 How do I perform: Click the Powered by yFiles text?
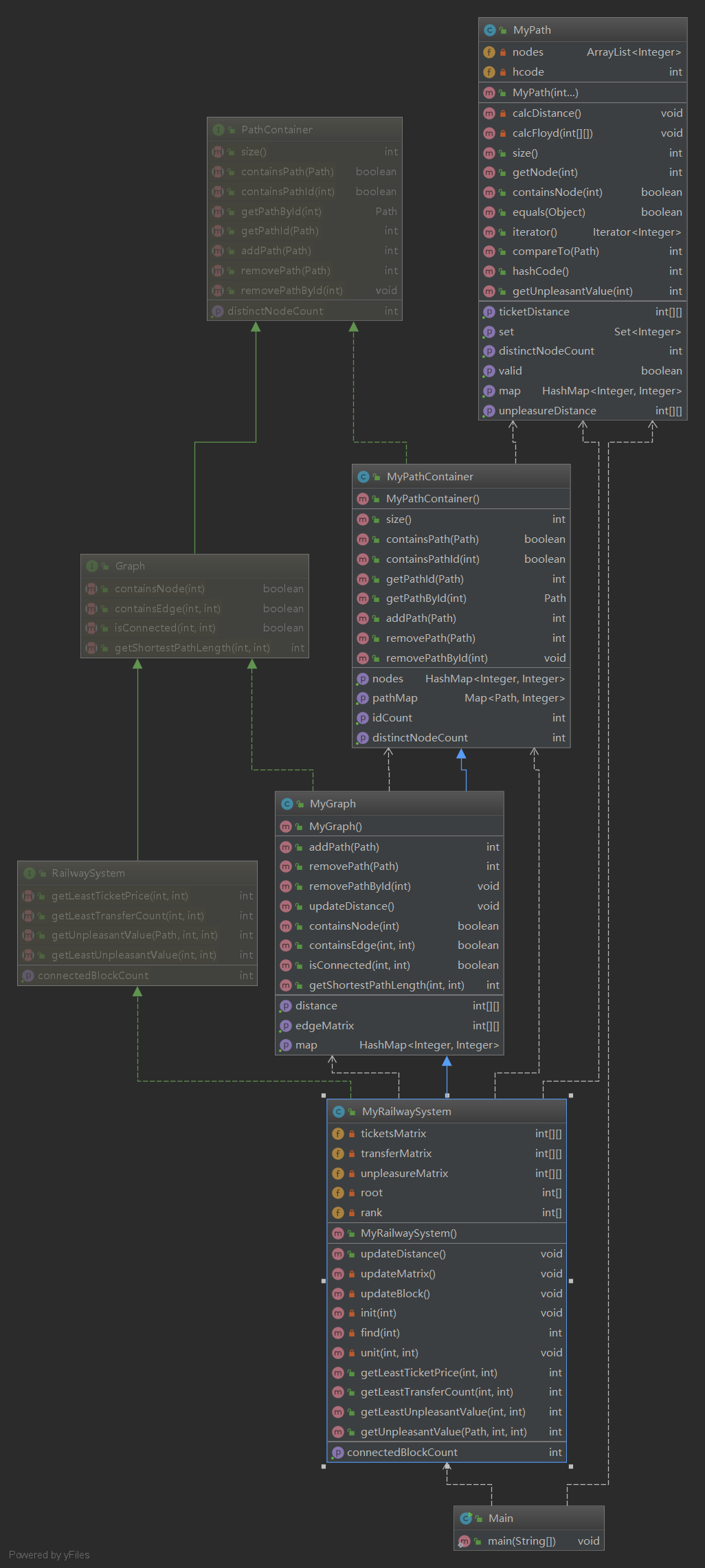click(49, 1555)
